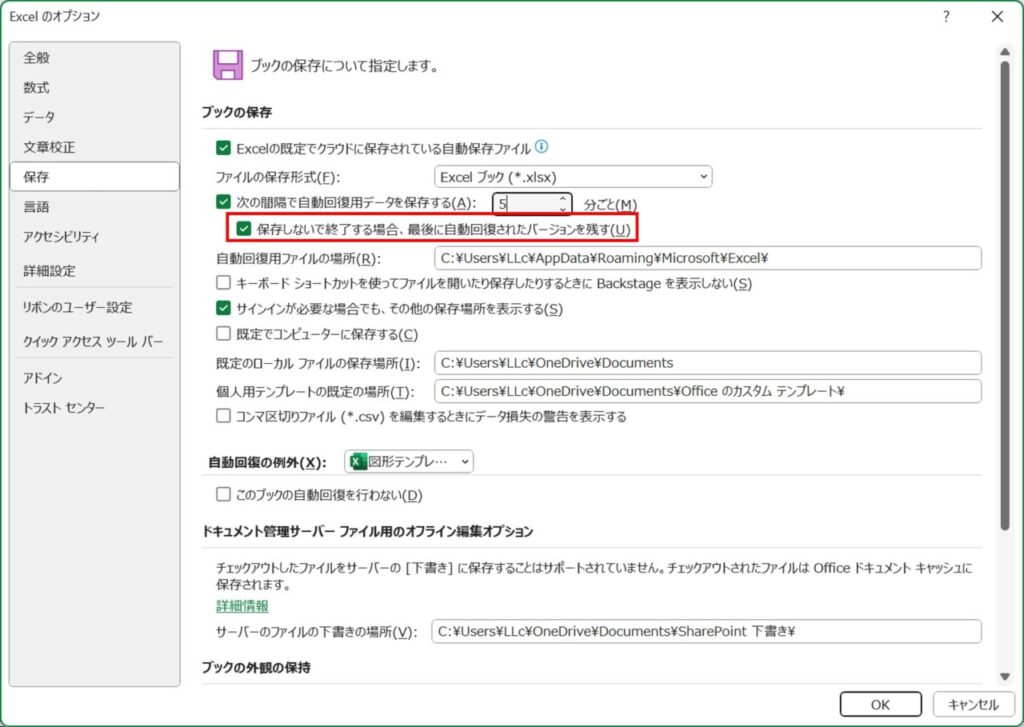Toggle save AutoRecover data interval checkbox
The height and width of the screenshot is (727, 1024).
(x=223, y=202)
